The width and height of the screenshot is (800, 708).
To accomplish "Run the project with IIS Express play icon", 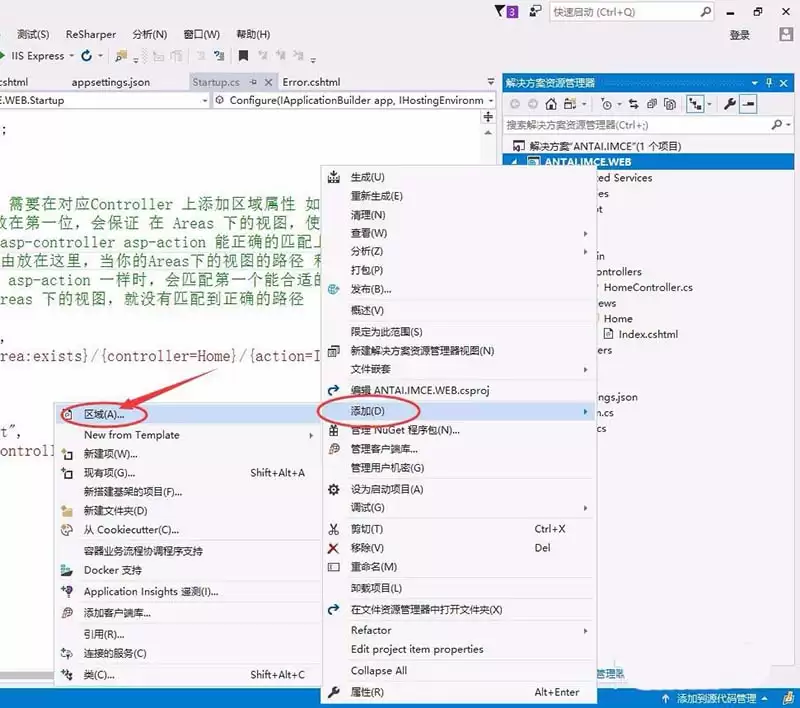I will pyautogui.click(x=5, y=57).
